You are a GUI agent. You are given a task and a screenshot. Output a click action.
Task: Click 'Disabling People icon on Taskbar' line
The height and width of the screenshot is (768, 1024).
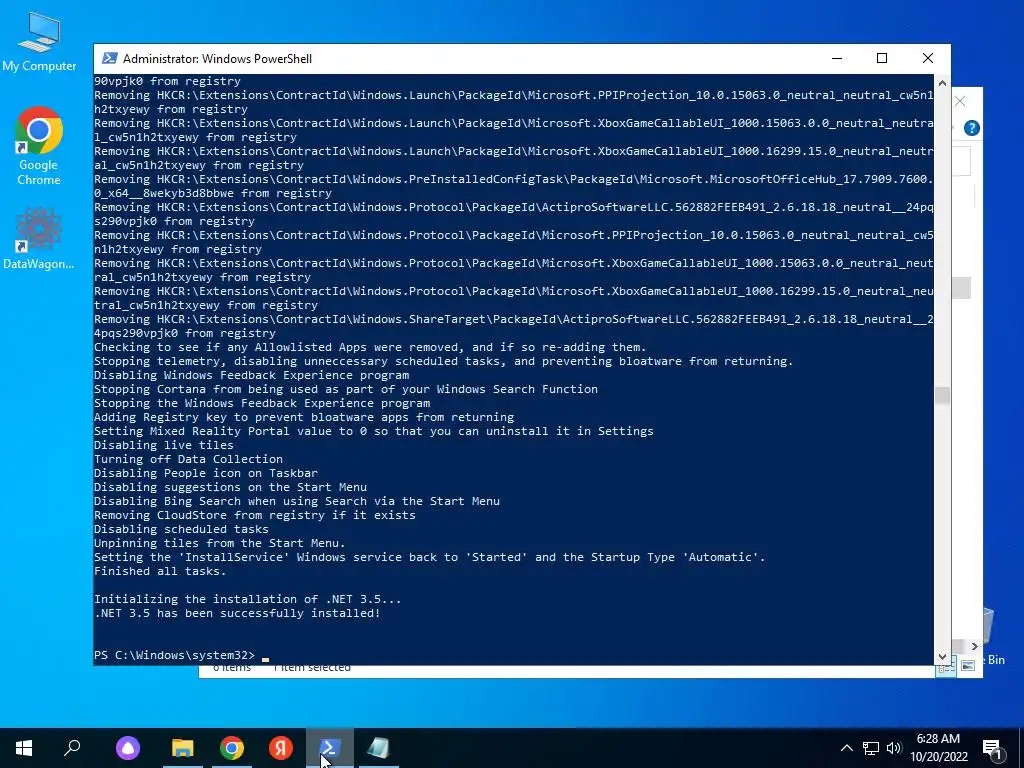(x=206, y=473)
